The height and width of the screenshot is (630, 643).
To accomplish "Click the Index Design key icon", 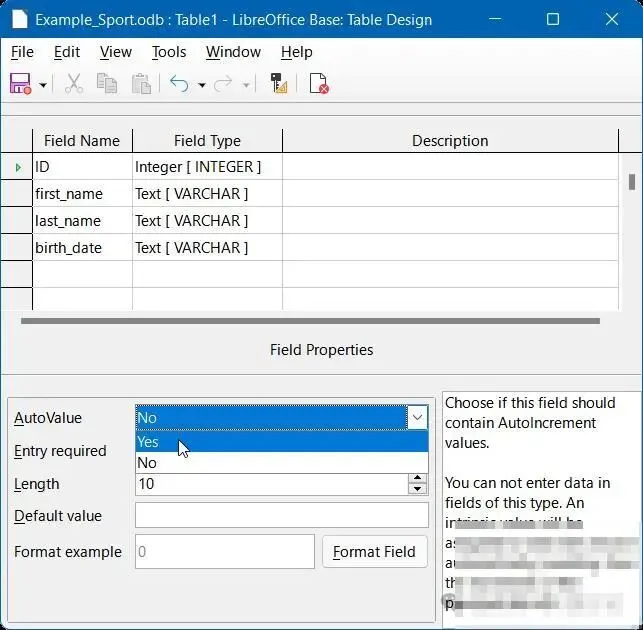I will click(279, 84).
